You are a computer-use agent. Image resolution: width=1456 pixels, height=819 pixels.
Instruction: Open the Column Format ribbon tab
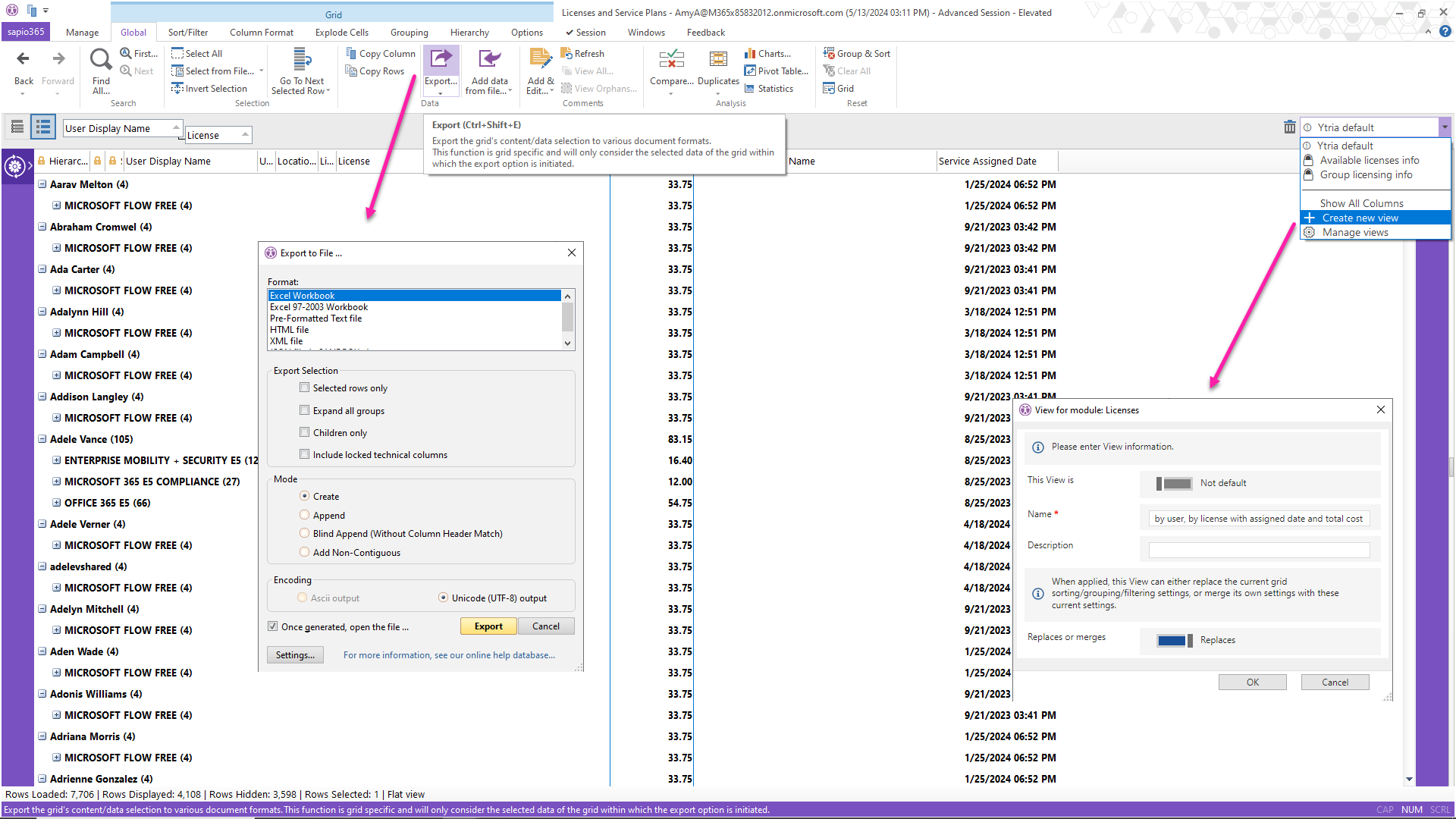click(262, 33)
